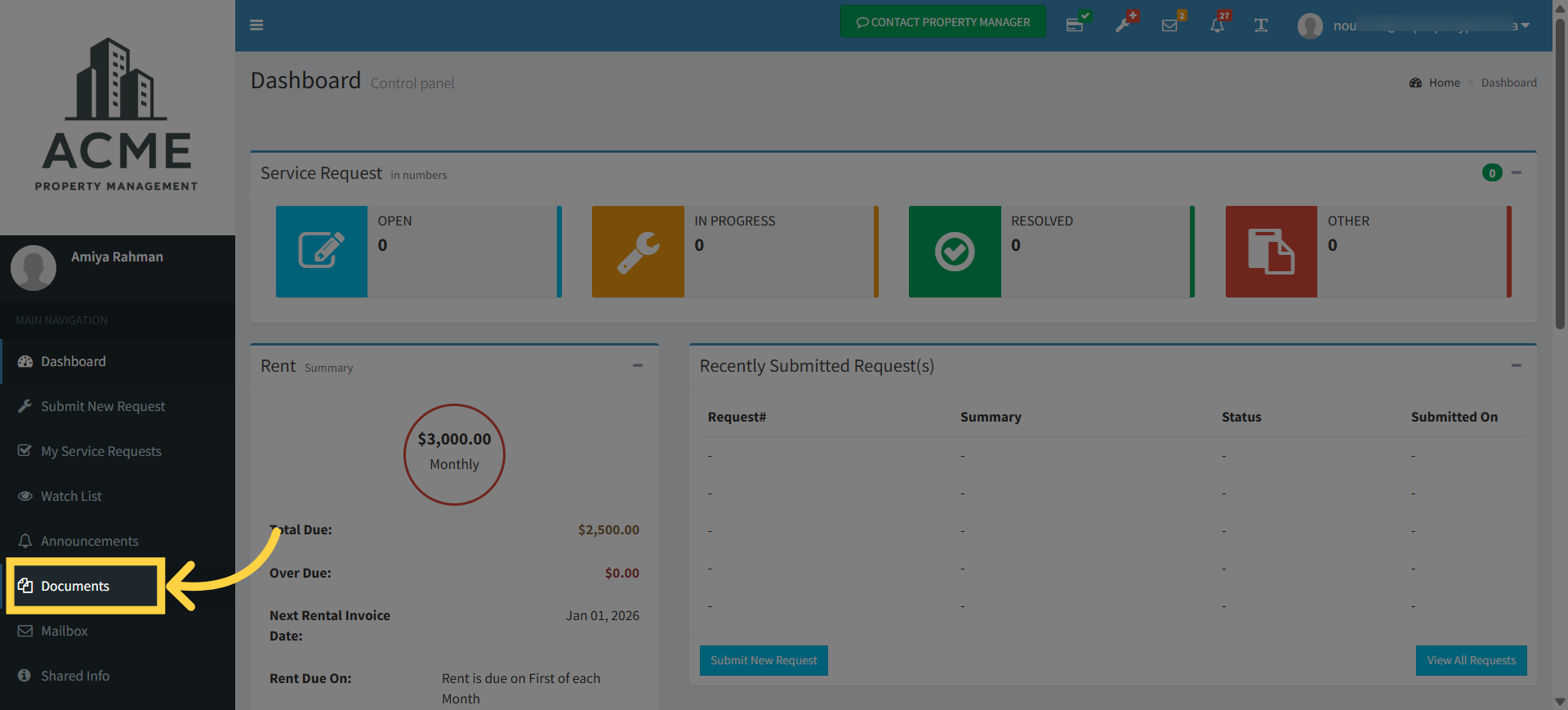Click the text size icon in header
Viewport: 1568px width, 710px height.
point(1261,25)
